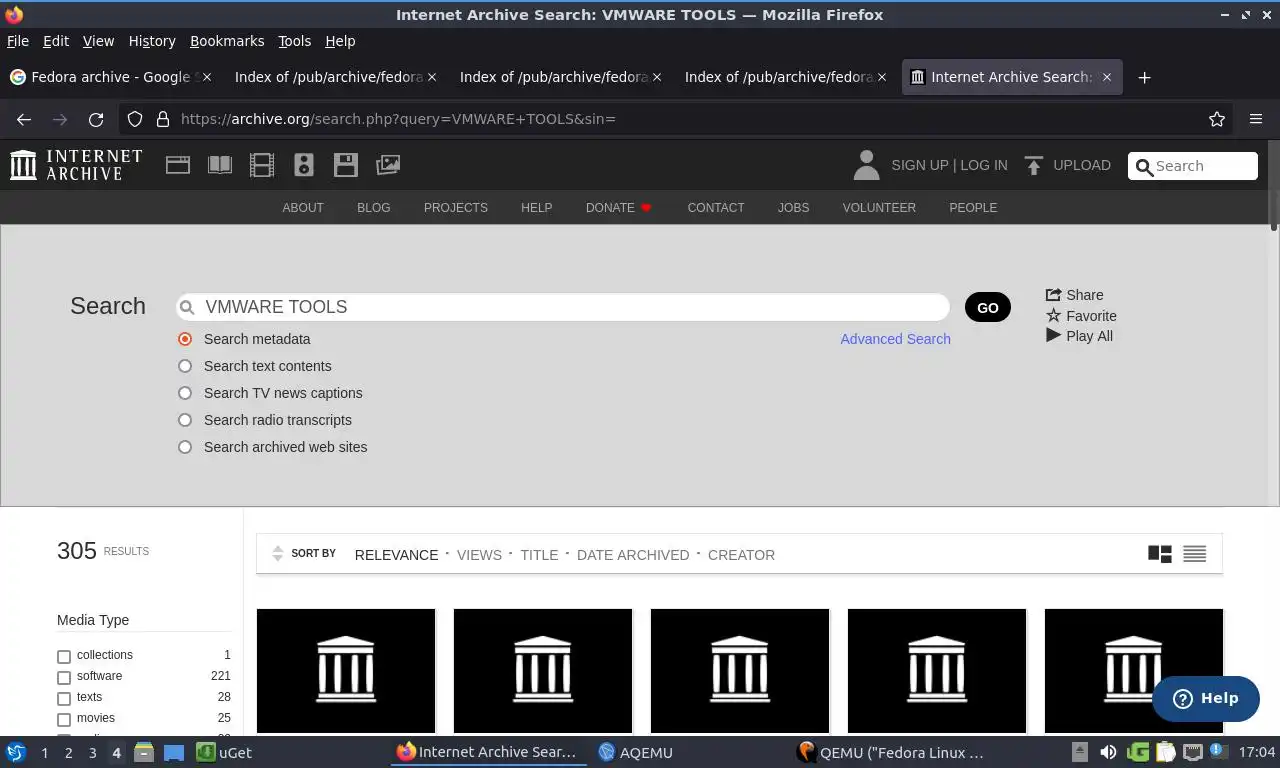Switch to AQEMU in the taskbar

coord(636,752)
